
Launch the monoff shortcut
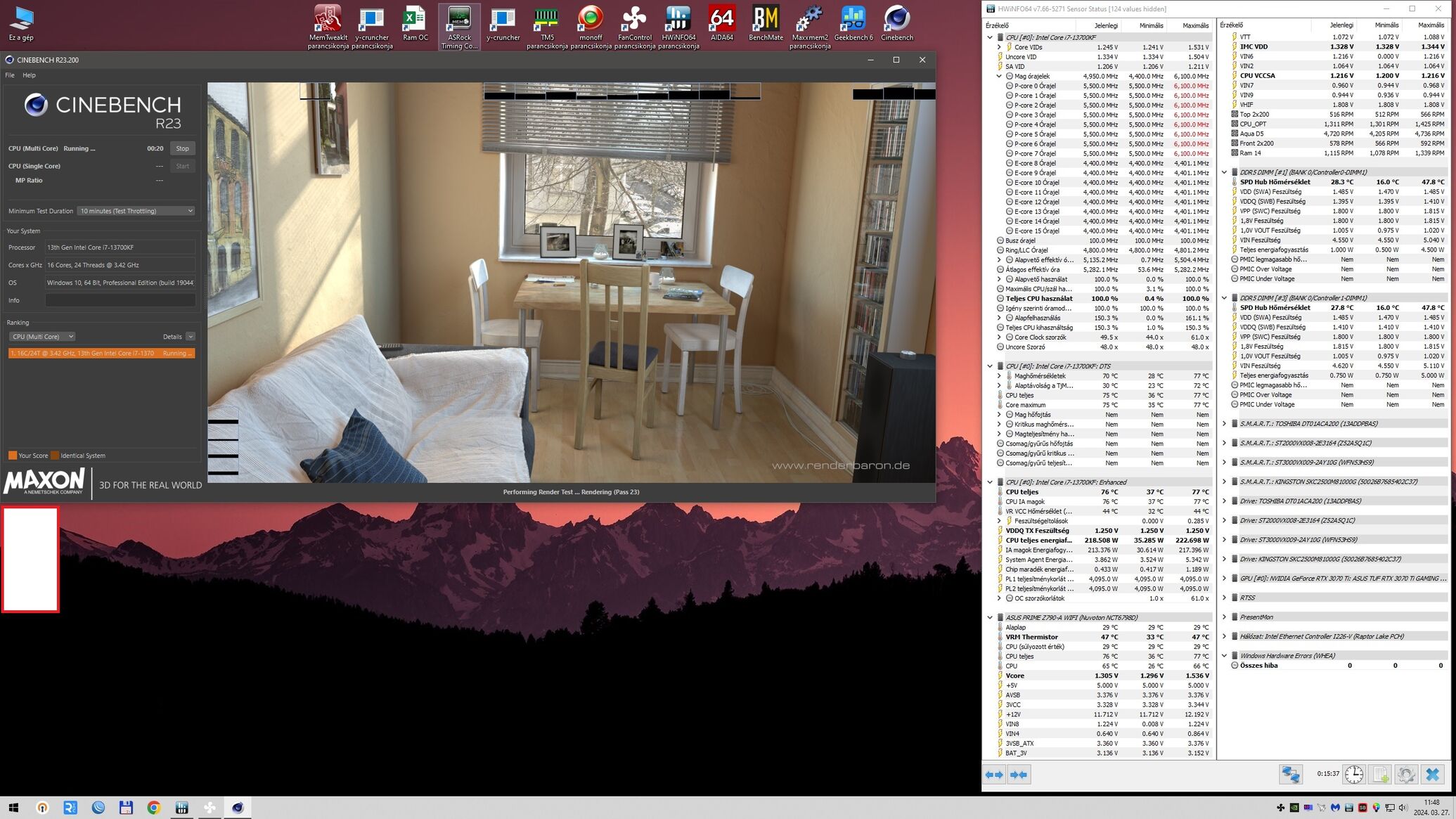pos(591,27)
